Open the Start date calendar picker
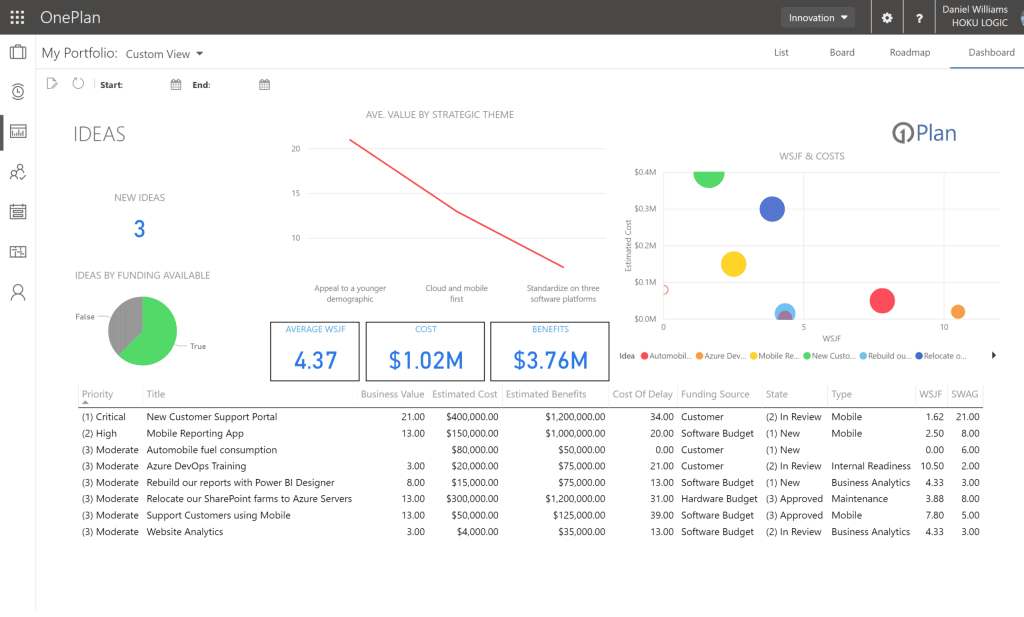This screenshot has width=1024, height=617. coord(176,84)
